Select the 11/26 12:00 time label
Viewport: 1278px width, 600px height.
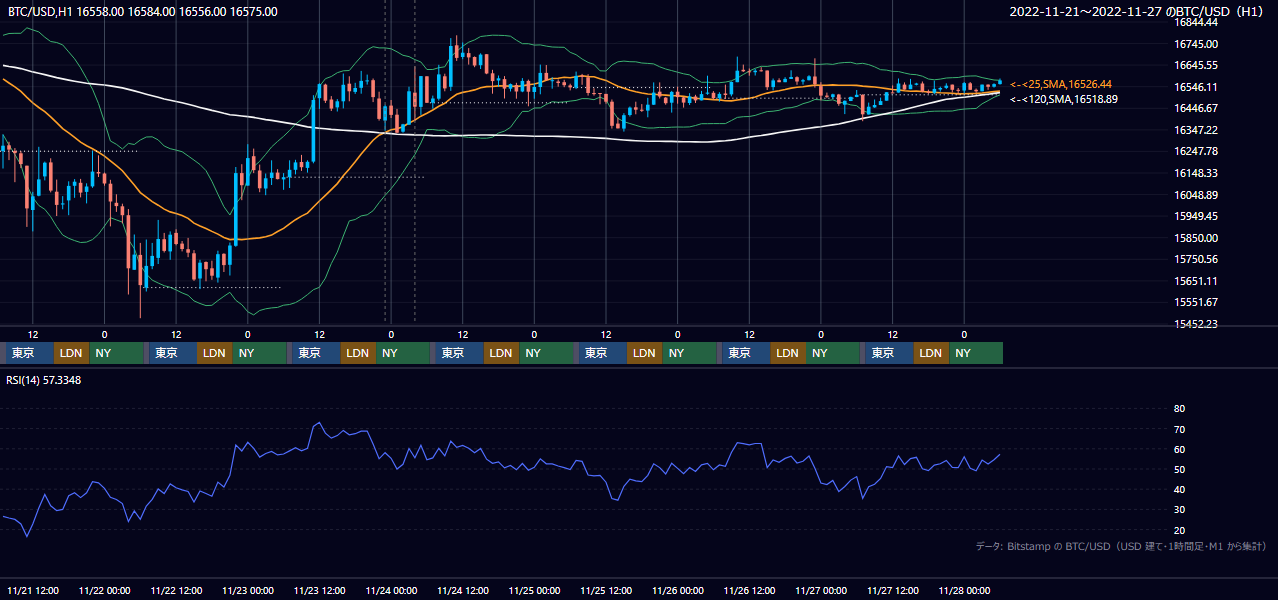pos(750,590)
